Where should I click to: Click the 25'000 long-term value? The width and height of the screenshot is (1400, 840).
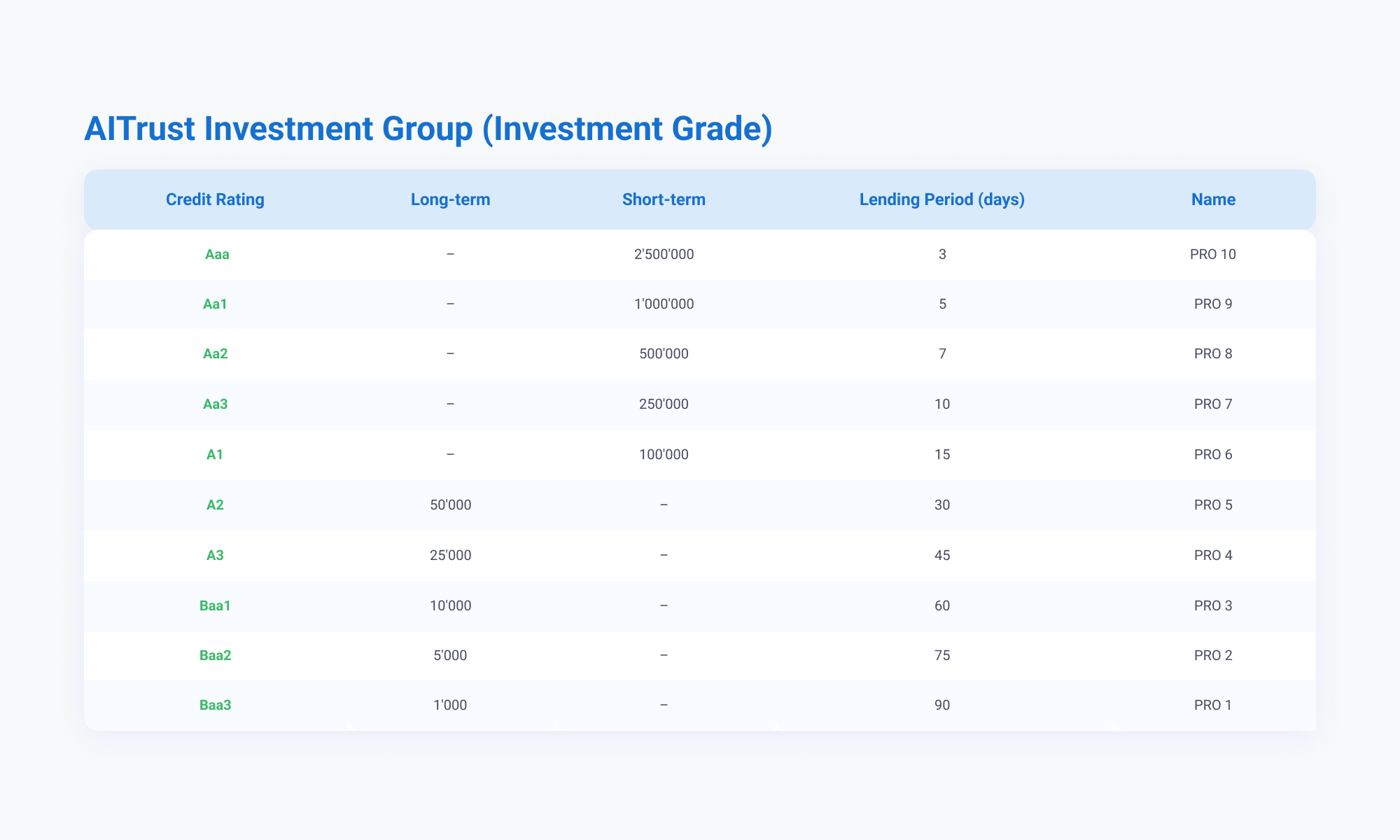click(451, 555)
